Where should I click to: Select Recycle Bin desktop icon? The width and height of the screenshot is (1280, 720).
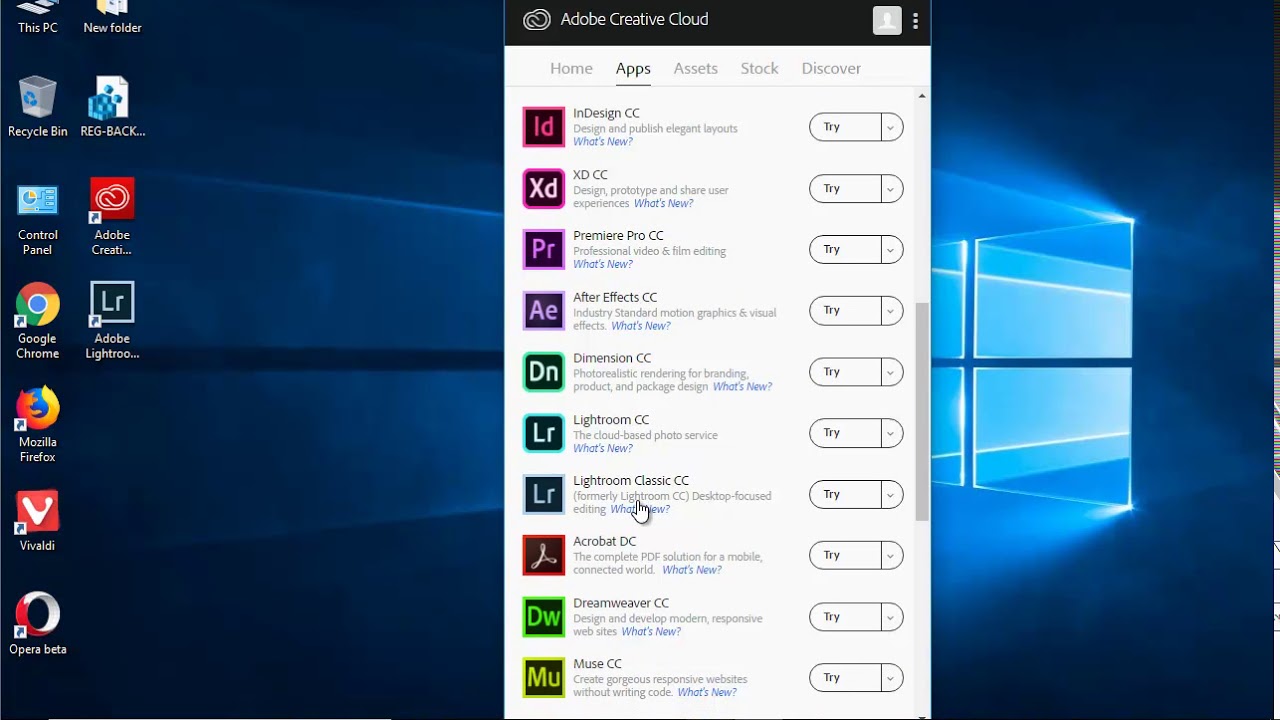point(38,107)
